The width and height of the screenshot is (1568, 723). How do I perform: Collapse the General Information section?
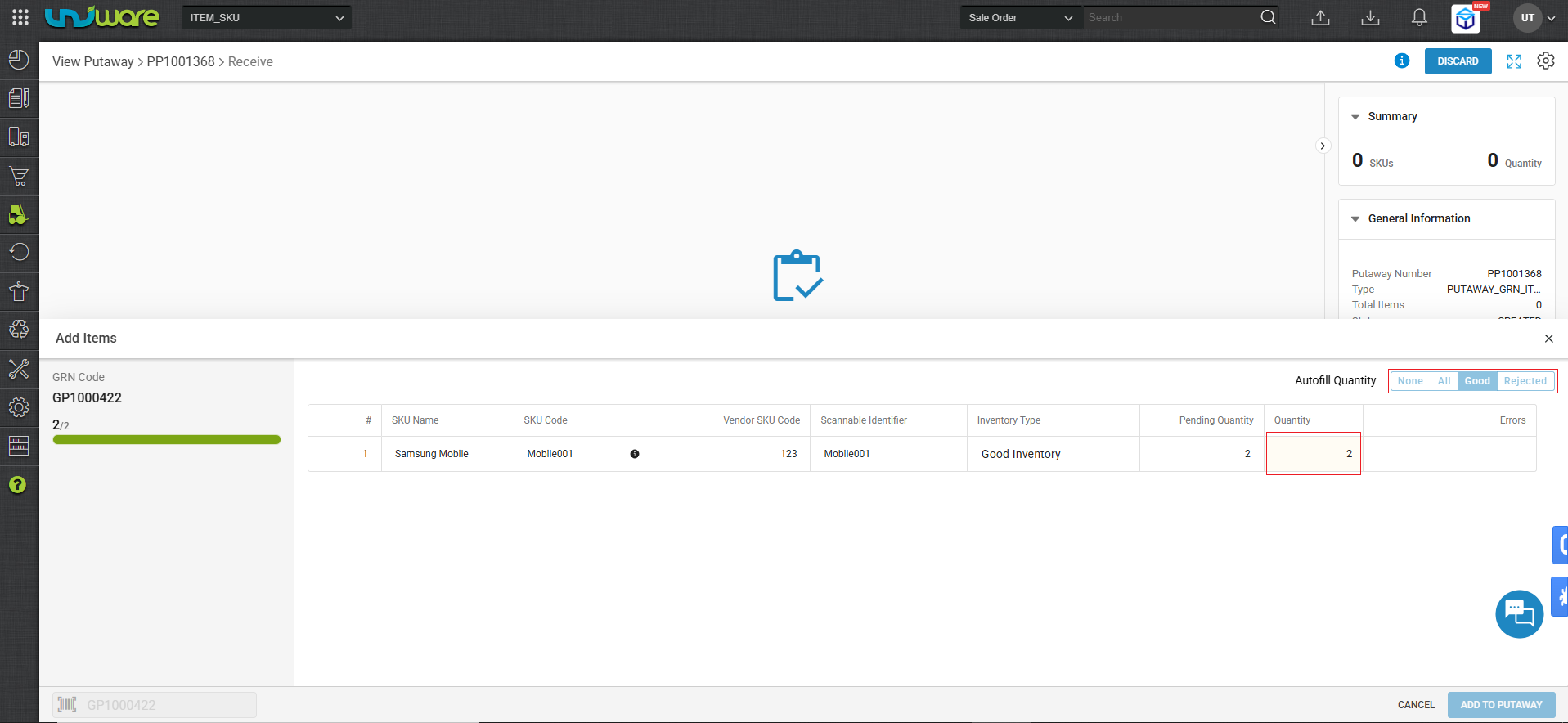[1355, 219]
